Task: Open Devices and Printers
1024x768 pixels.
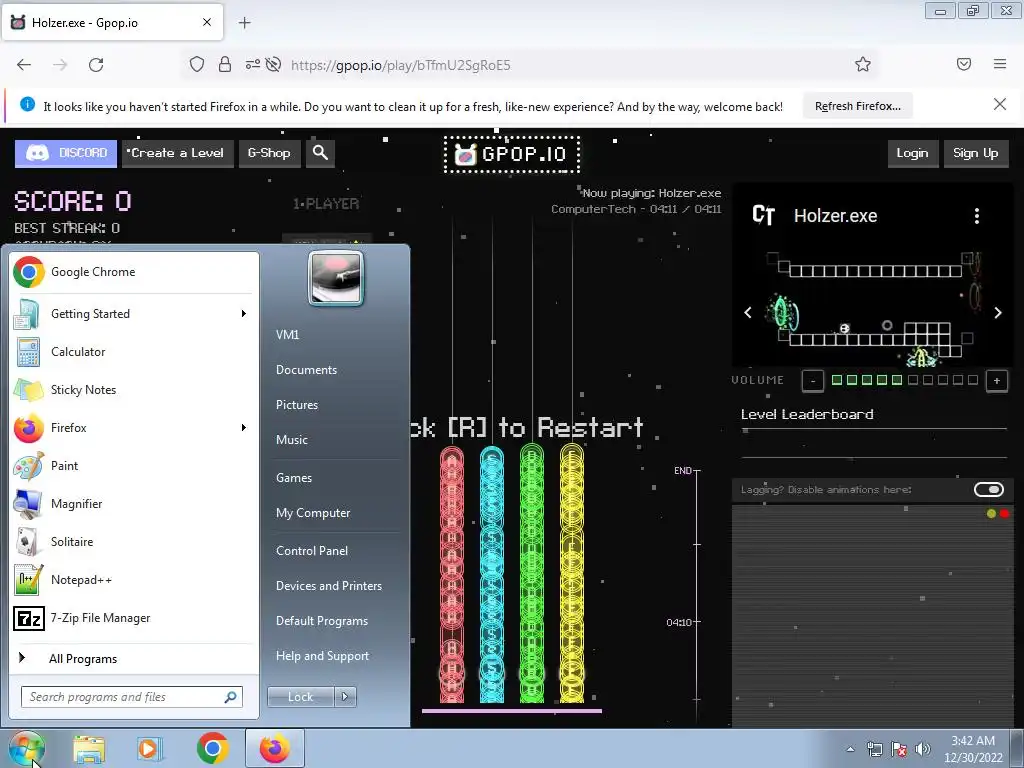Action: 329,586
